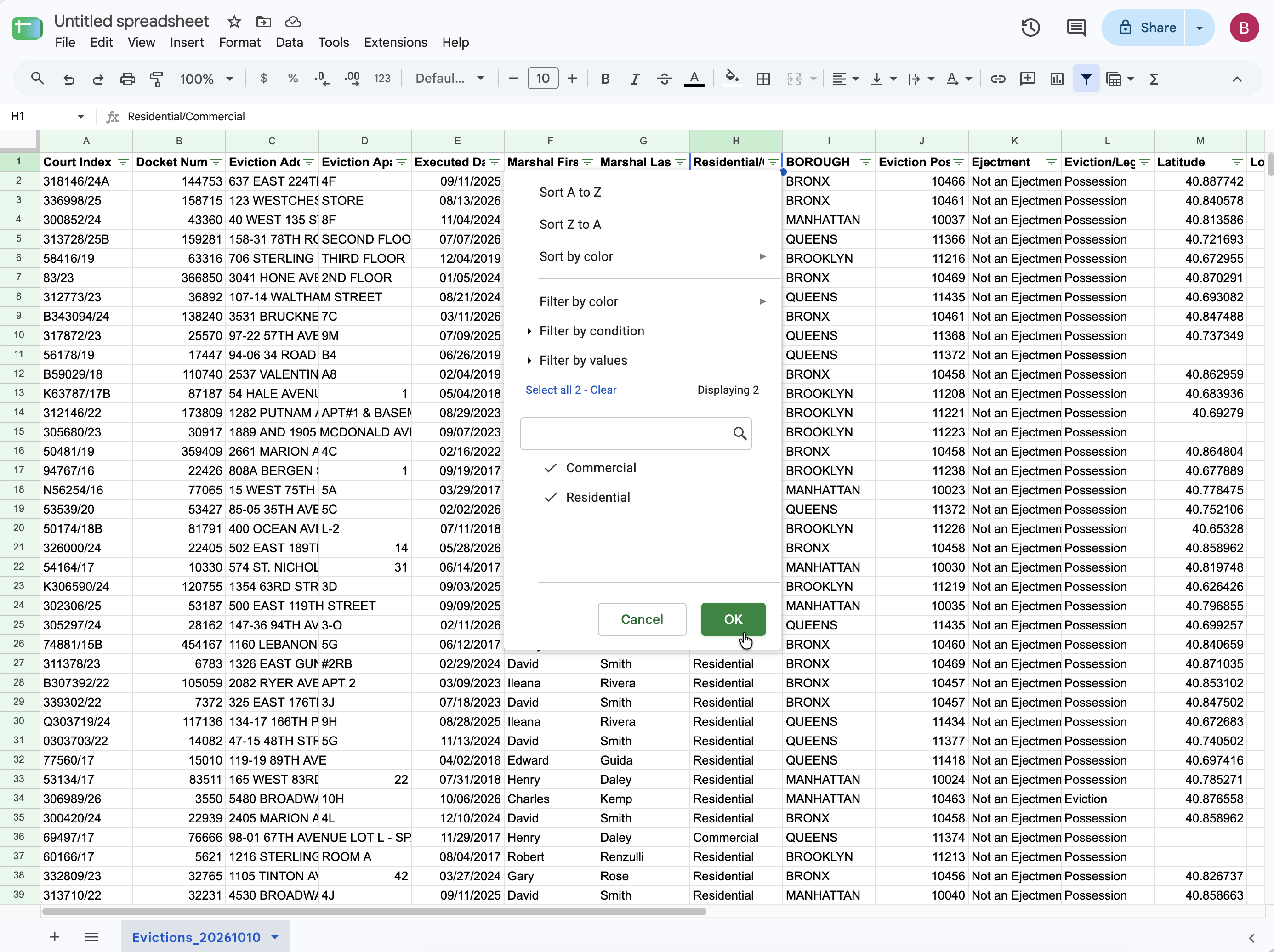Increase decimal places
1274x952 pixels.
pyautogui.click(x=352, y=78)
